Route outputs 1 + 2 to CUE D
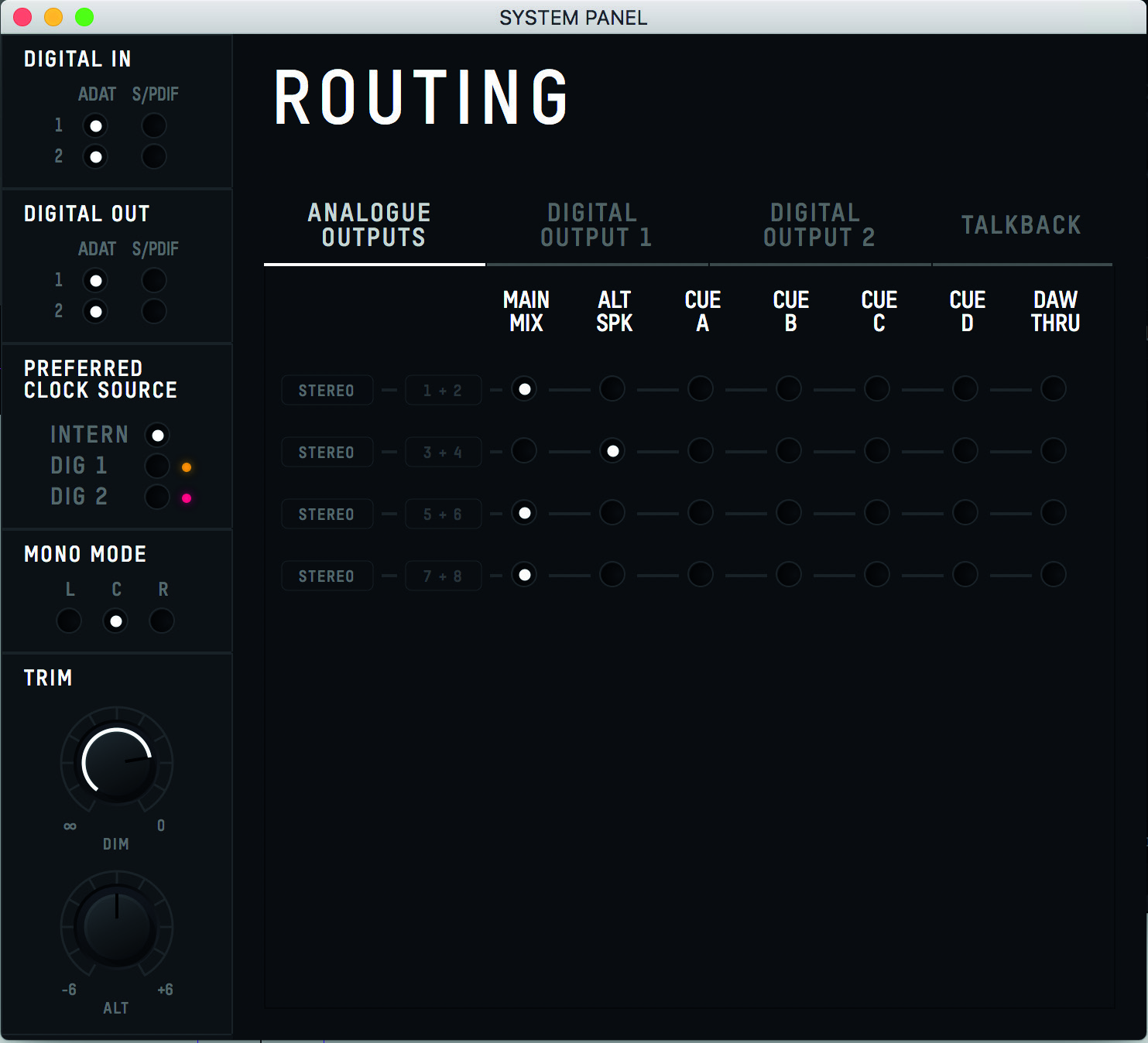 click(965, 388)
